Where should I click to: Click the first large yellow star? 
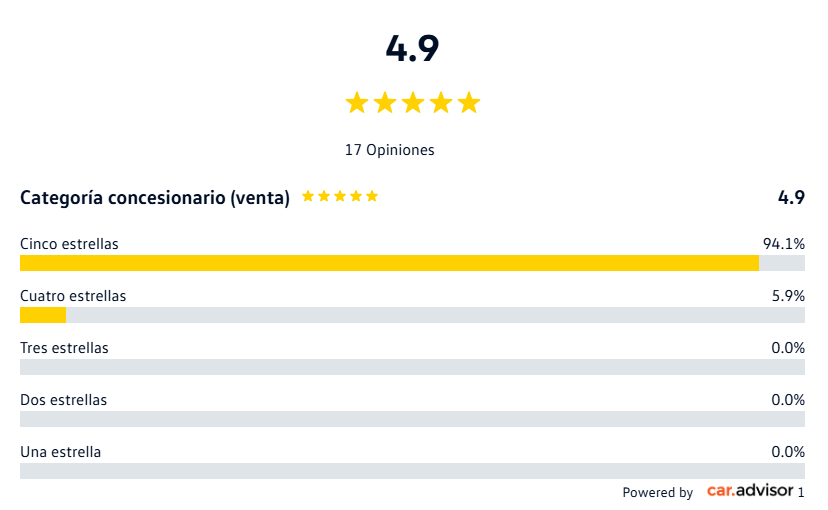[x=357, y=102]
